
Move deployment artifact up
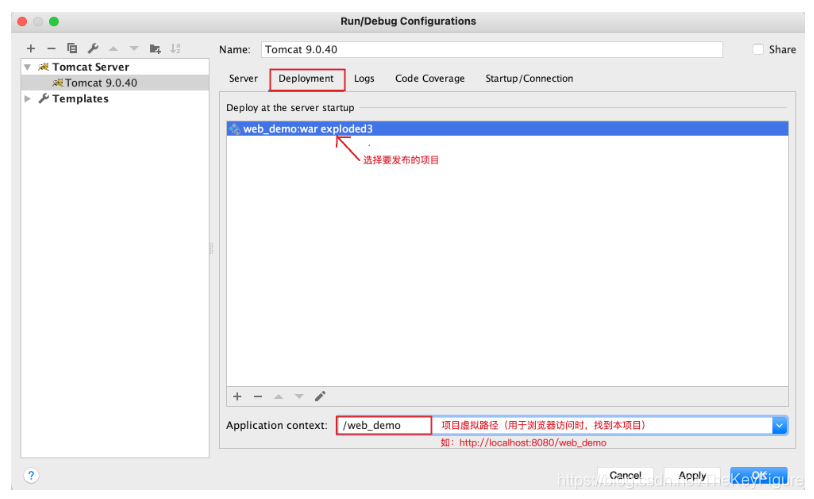click(278, 396)
